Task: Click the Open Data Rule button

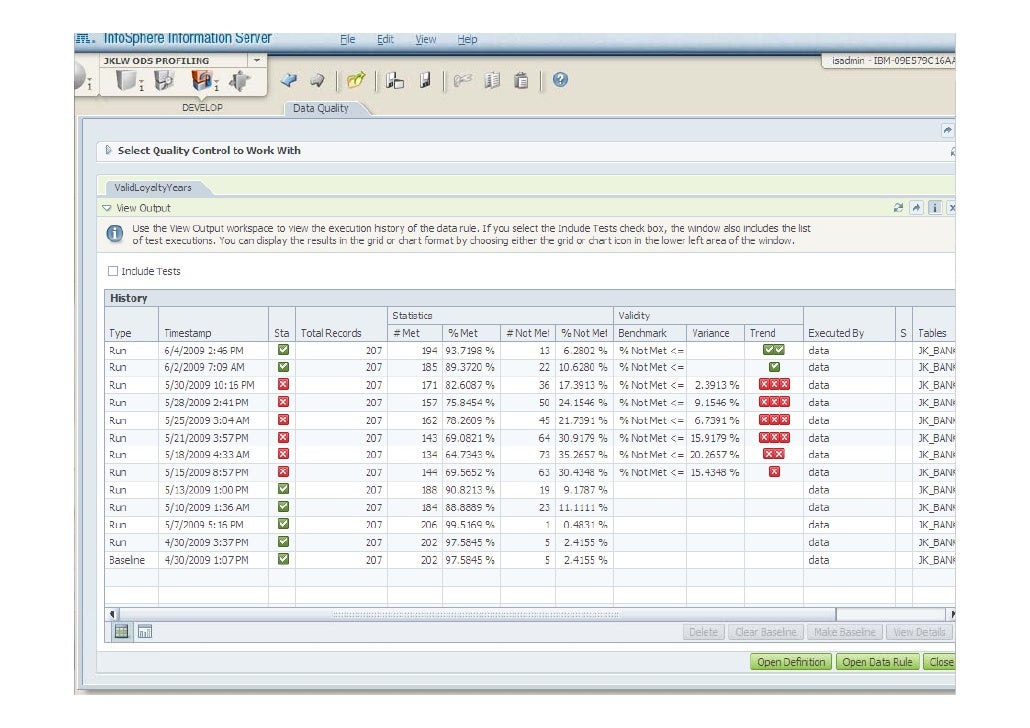Action: pos(877,662)
